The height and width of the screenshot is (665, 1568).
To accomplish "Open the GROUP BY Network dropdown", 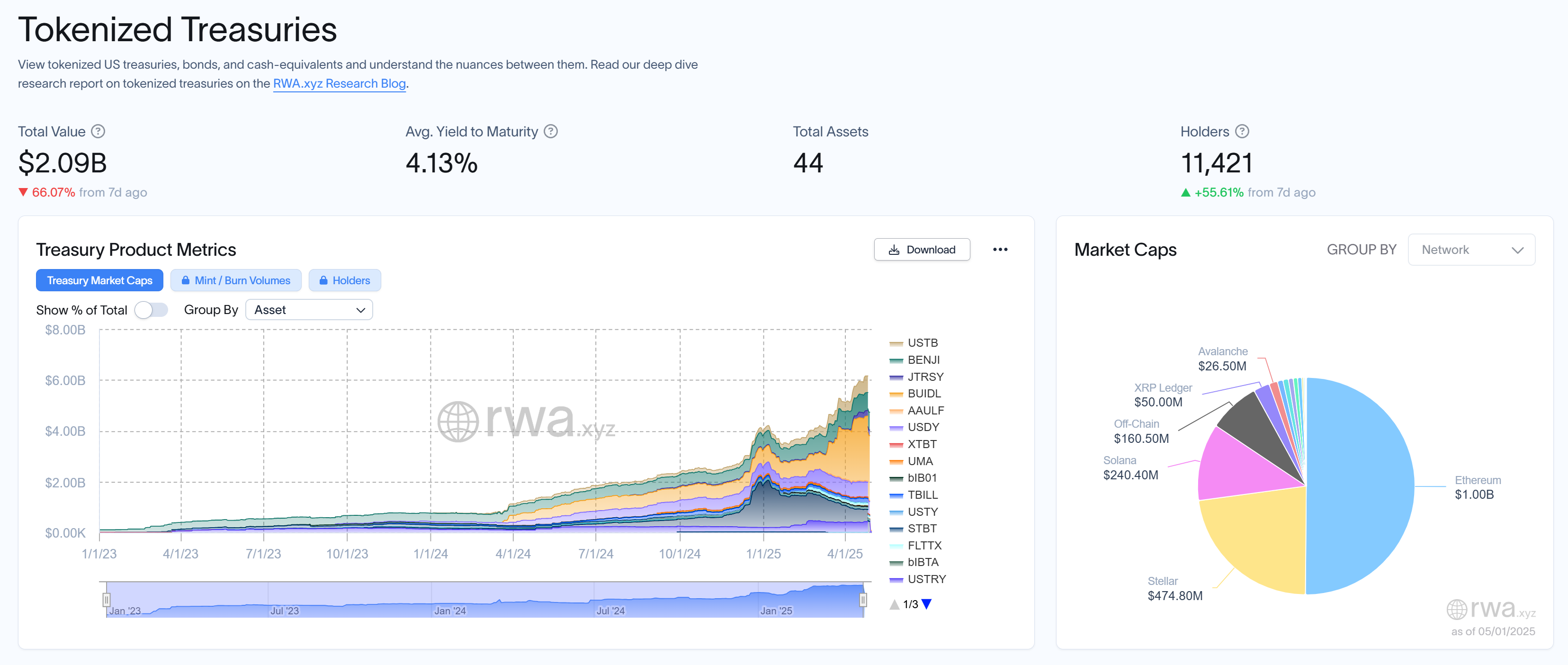I will [x=1471, y=250].
